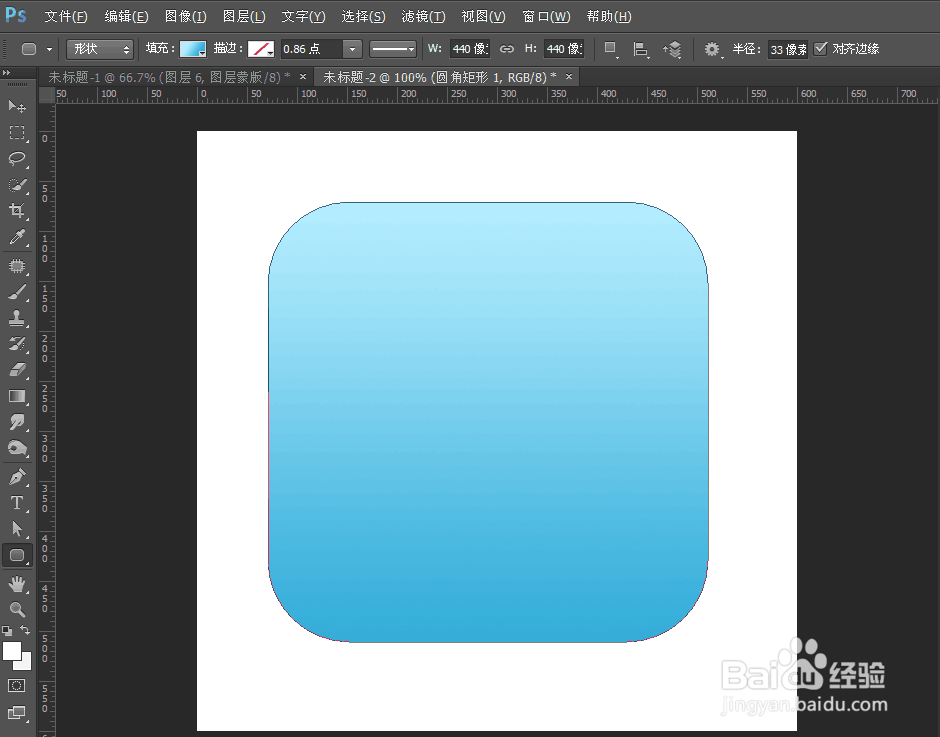
Task: Open the gradient fill color swatch
Action: (193, 49)
